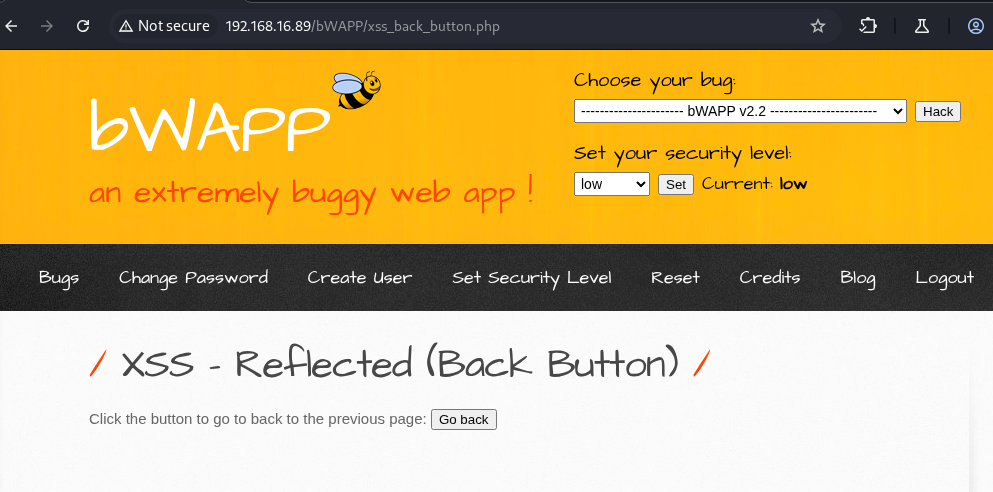This screenshot has width=993, height=492.
Task: Click Logout in the navigation bar
Action: click(945, 277)
